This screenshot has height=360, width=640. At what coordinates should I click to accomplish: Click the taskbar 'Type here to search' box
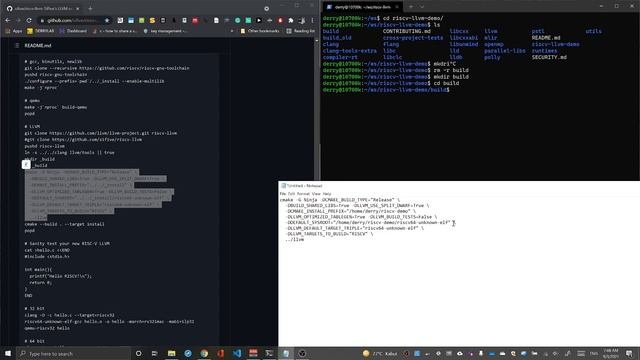coord(73,353)
